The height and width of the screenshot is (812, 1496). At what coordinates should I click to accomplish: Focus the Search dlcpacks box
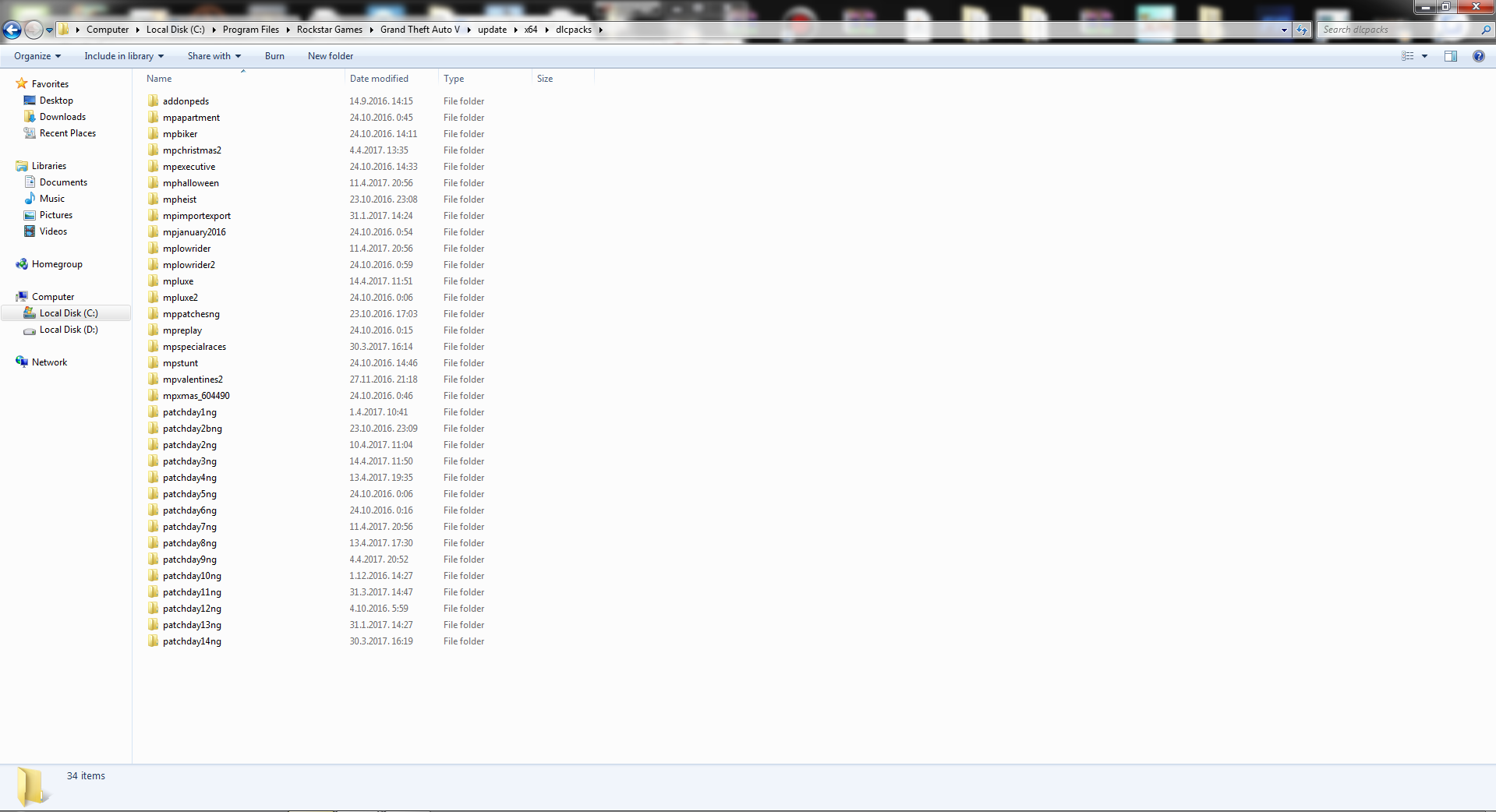point(1399,30)
